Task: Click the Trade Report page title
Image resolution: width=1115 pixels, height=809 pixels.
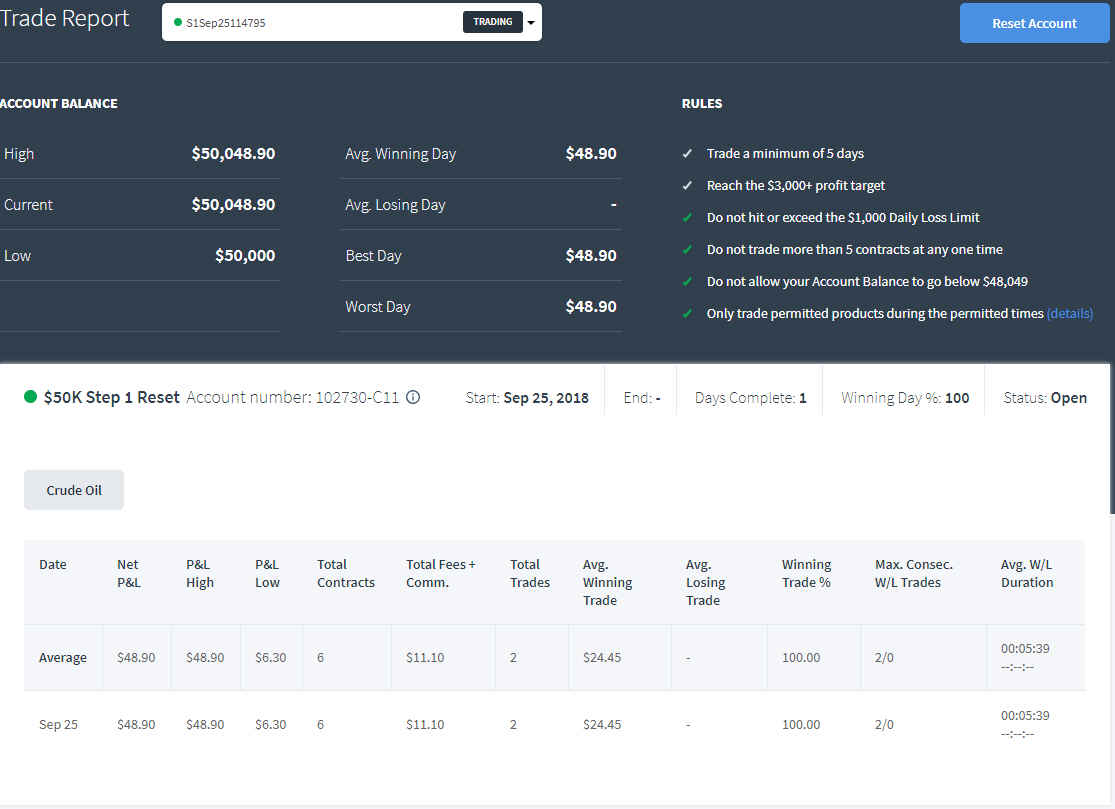Action: [x=65, y=18]
